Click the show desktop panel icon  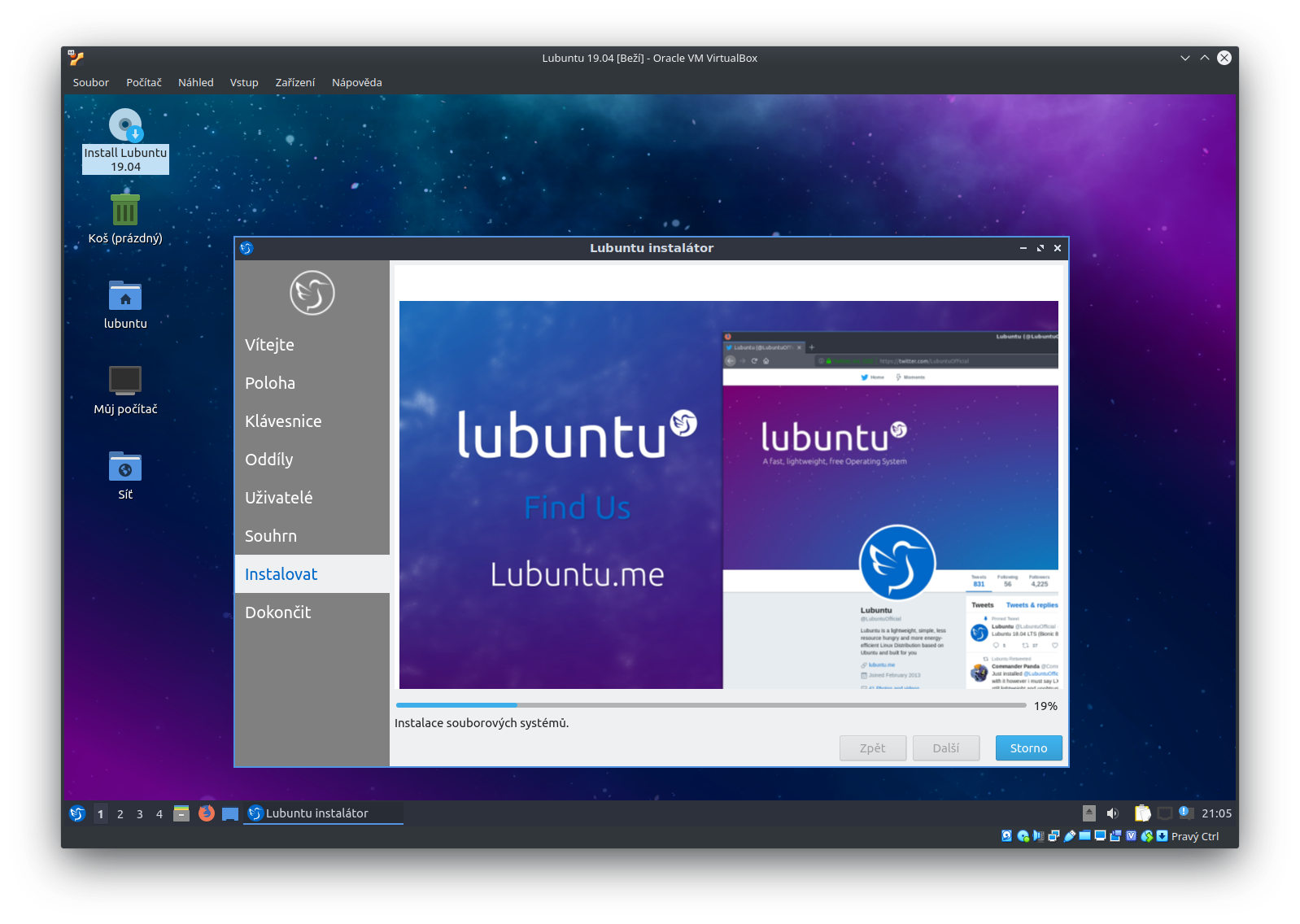tap(230, 813)
